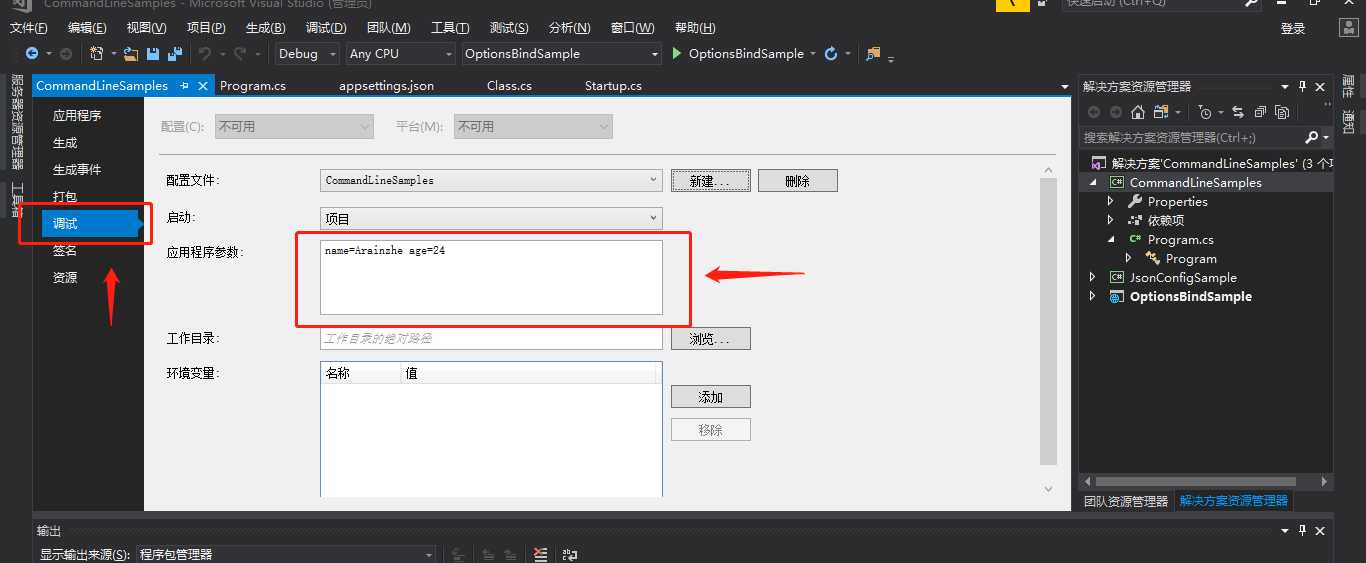Click the 登录 sign-in link
This screenshot has height=563, width=1366.
tap(1293, 29)
